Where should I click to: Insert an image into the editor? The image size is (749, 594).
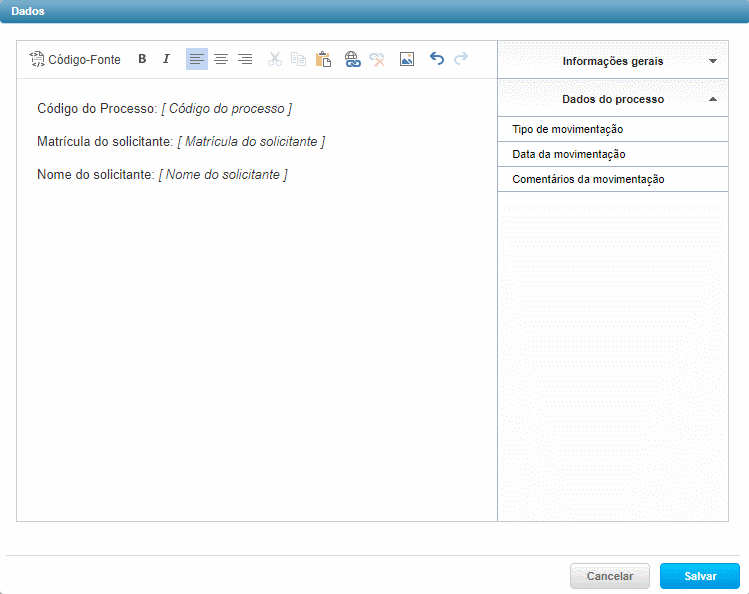(x=407, y=59)
